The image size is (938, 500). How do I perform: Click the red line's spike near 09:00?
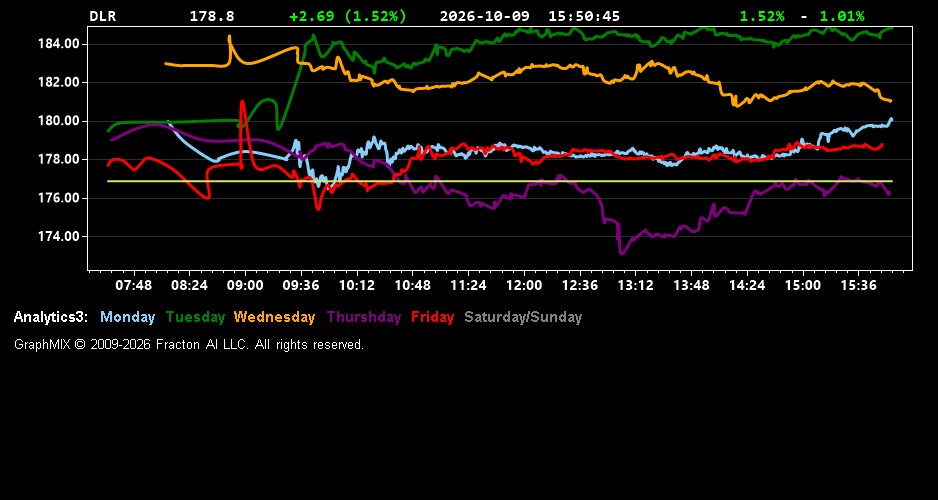click(x=242, y=103)
